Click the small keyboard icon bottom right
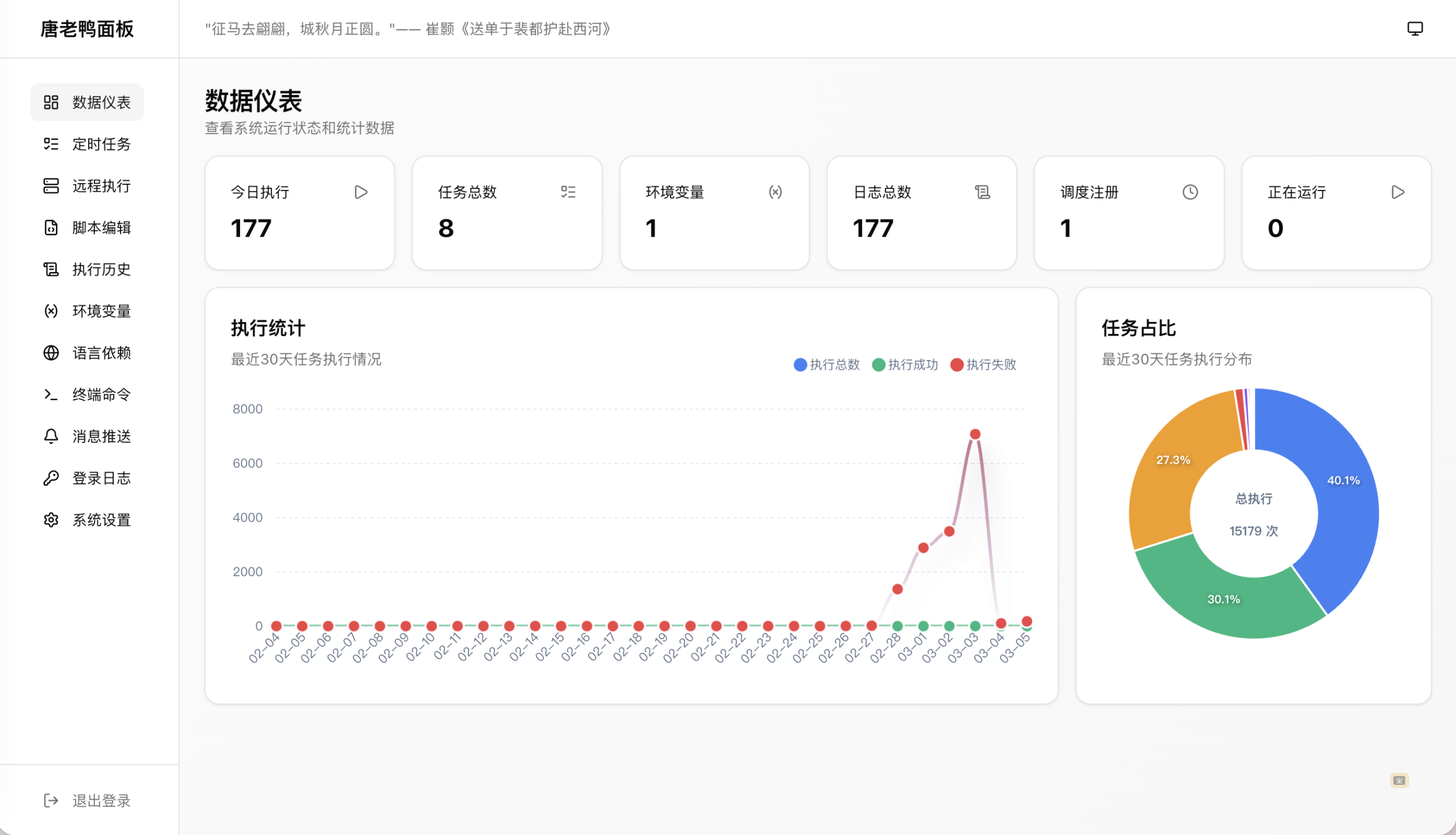Viewport: 1456px width, 835px height. coord(1399,780)
